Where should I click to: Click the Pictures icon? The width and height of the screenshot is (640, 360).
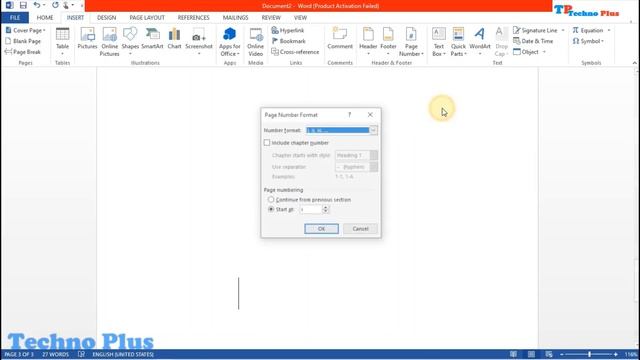click(x=87, y=38)
